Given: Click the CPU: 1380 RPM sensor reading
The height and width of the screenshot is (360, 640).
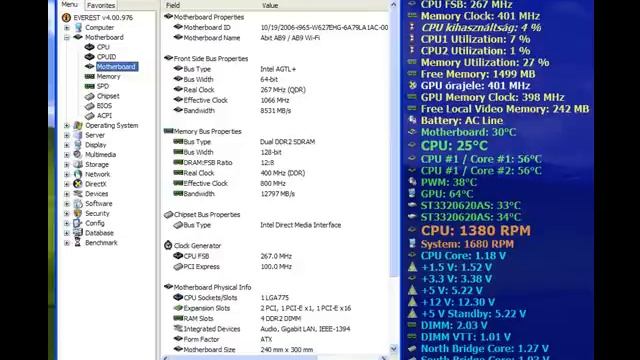Looking at the screenshot, I should pos(476,231).
